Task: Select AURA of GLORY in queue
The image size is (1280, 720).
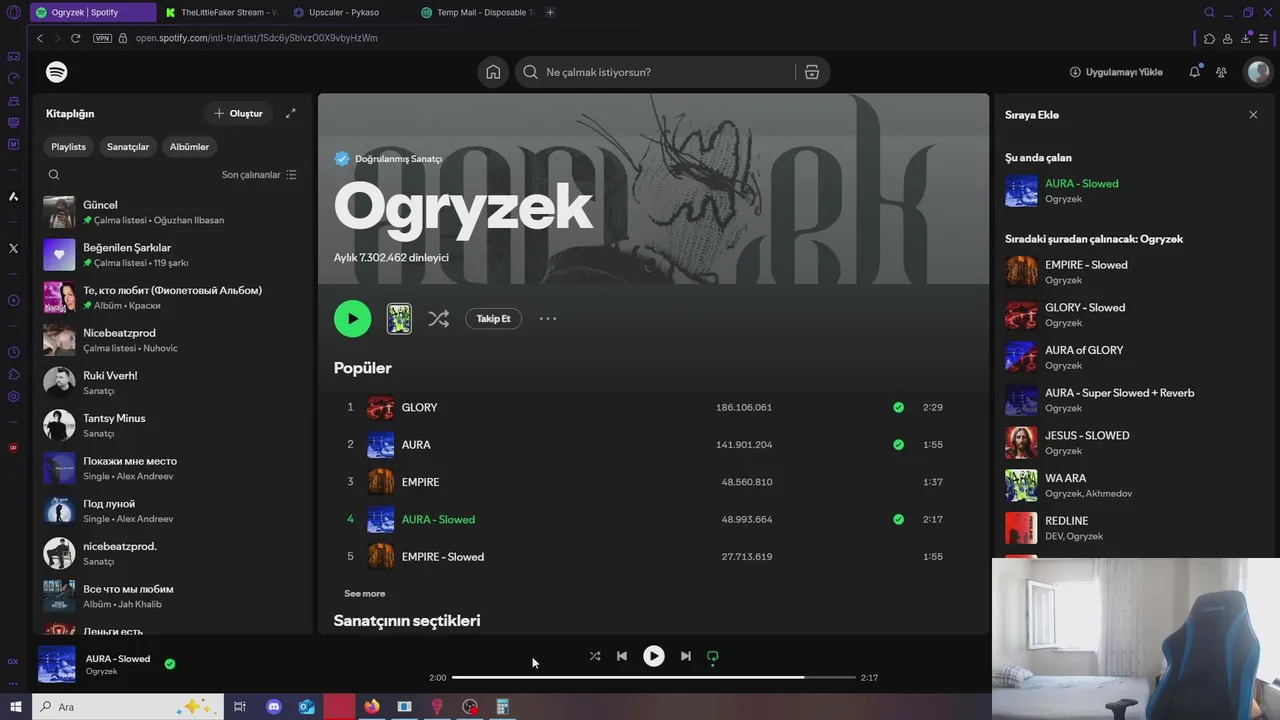Action: point(1134,357)
